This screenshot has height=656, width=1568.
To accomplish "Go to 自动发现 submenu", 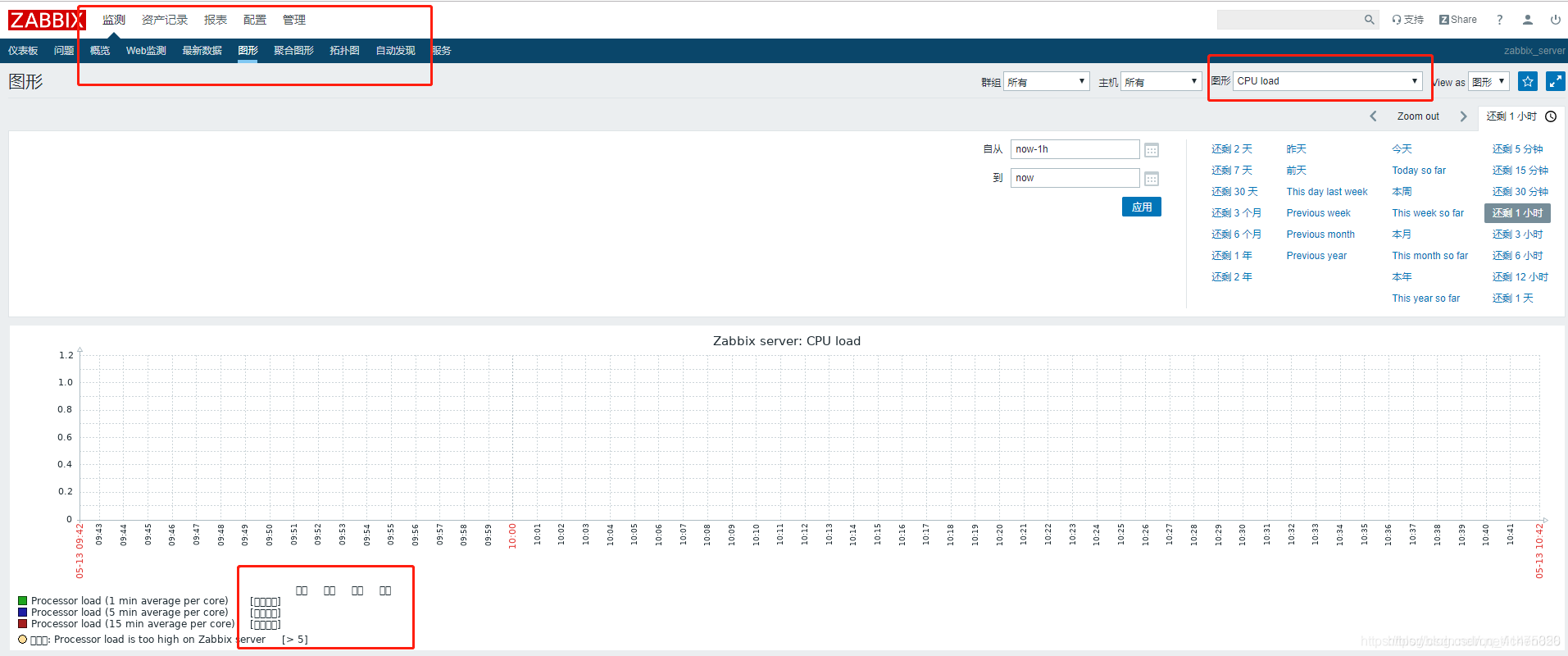I will [x=395, y=51].
